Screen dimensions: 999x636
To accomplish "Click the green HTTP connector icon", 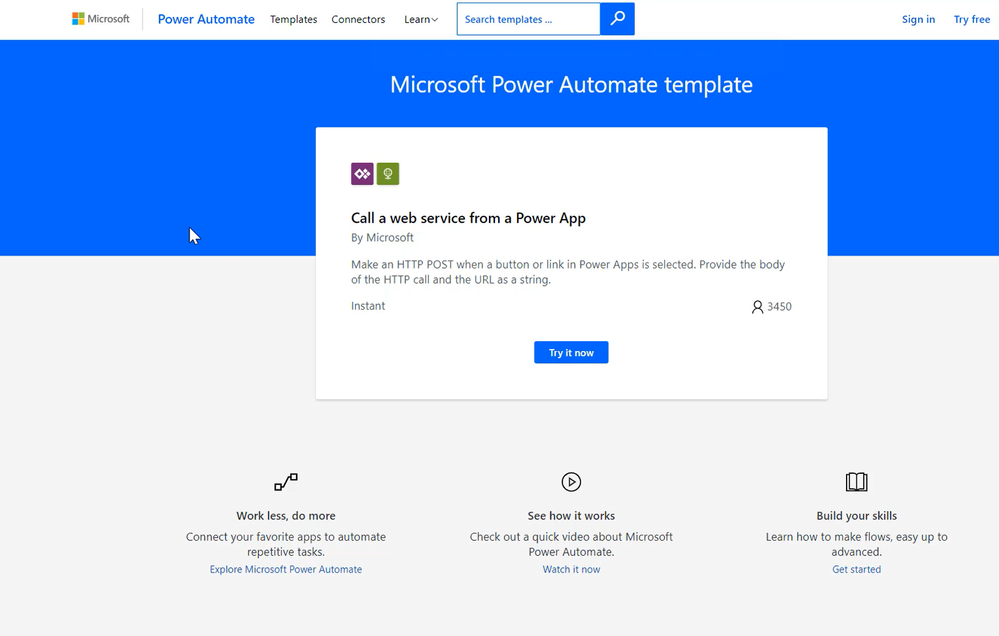I will click(x=387, y=173).
